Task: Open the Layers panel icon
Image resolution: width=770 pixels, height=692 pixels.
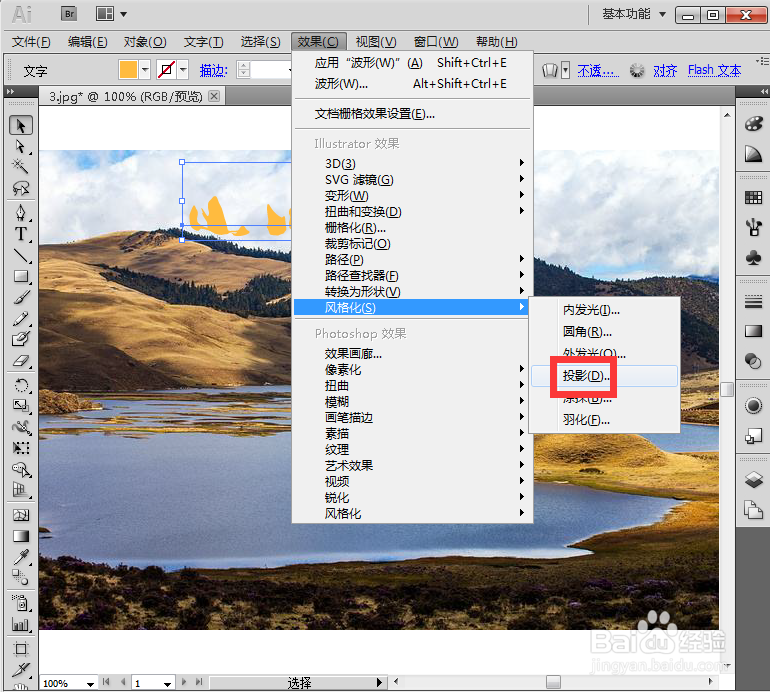Action: click(753, 479)
